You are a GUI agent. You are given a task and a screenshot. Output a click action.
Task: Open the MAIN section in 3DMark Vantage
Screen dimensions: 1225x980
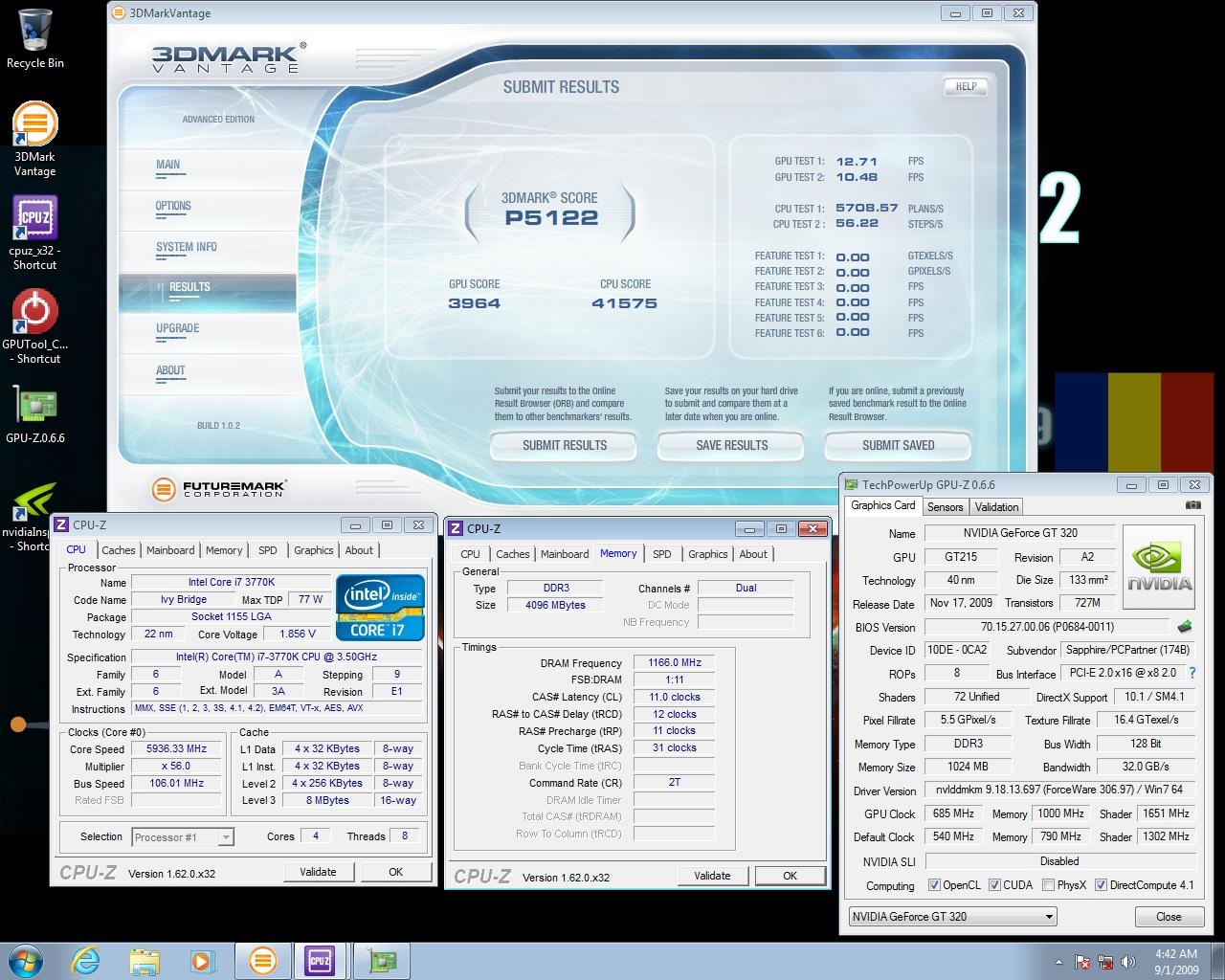[x=168, y=165]
